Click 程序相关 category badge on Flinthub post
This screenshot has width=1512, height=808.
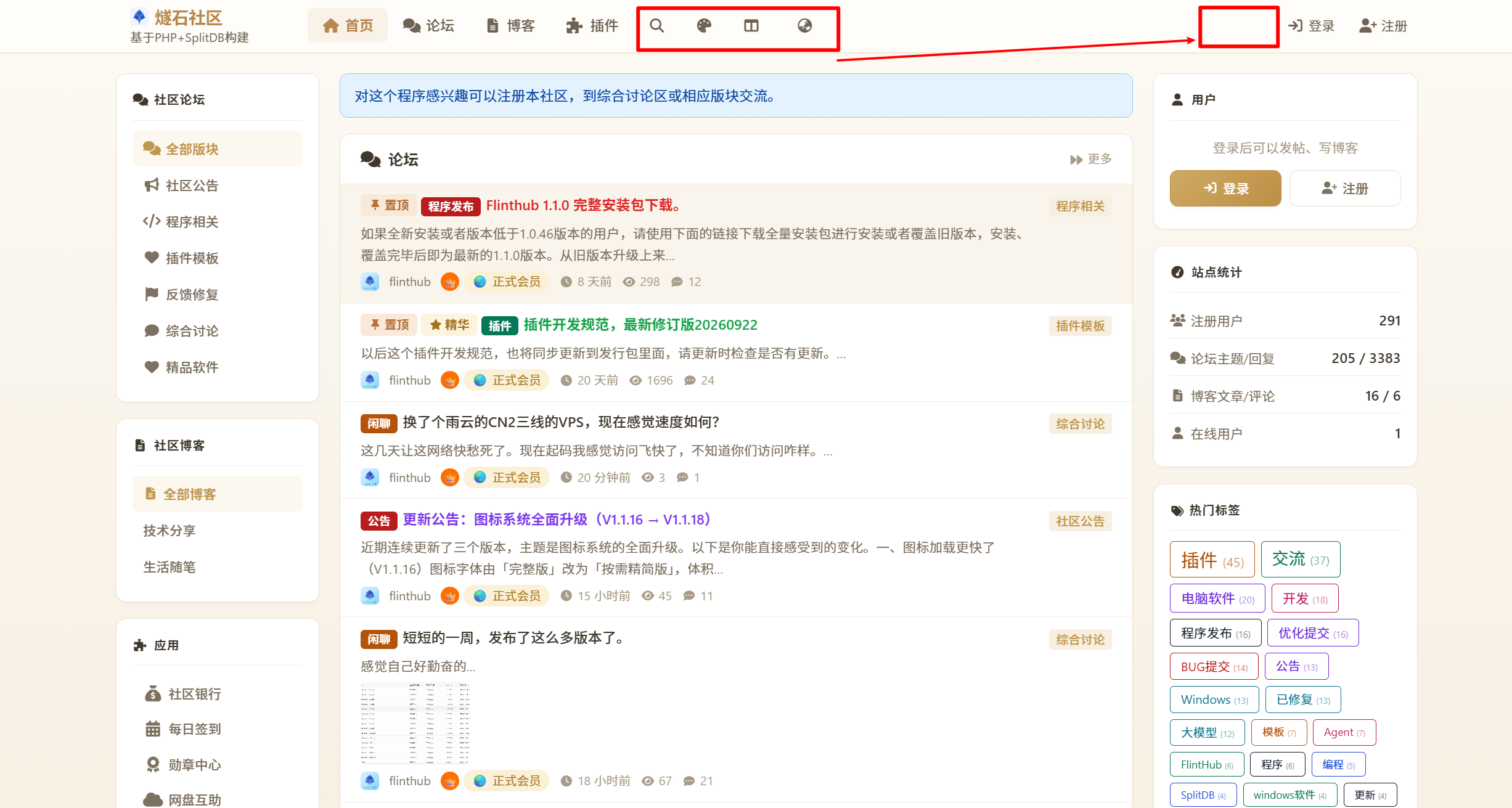(1080, 206)
